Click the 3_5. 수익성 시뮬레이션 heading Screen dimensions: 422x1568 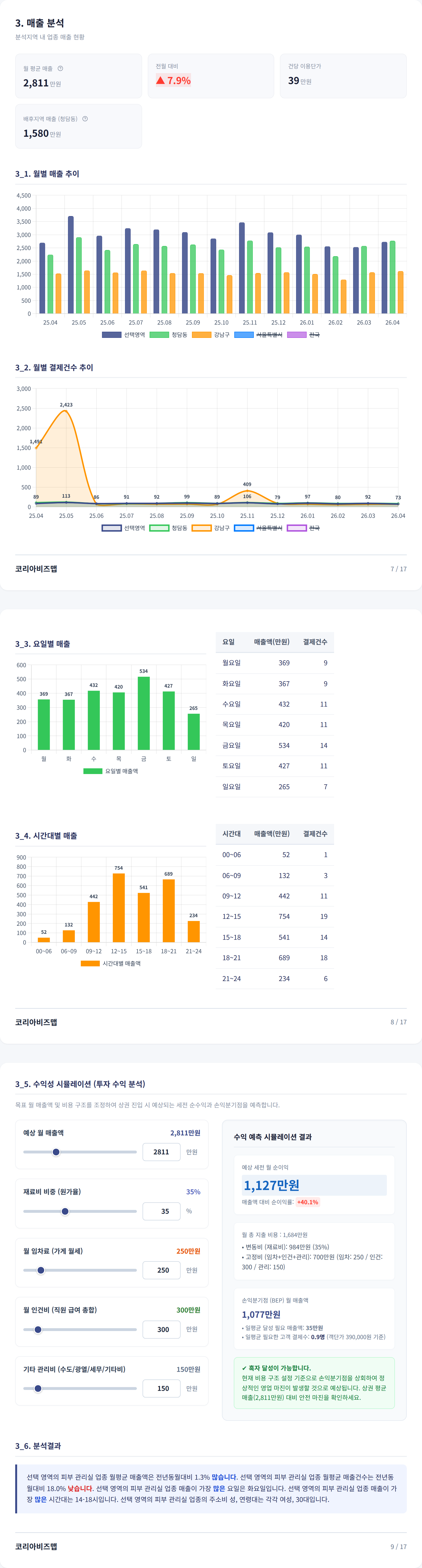click(x=80, y=1084)
